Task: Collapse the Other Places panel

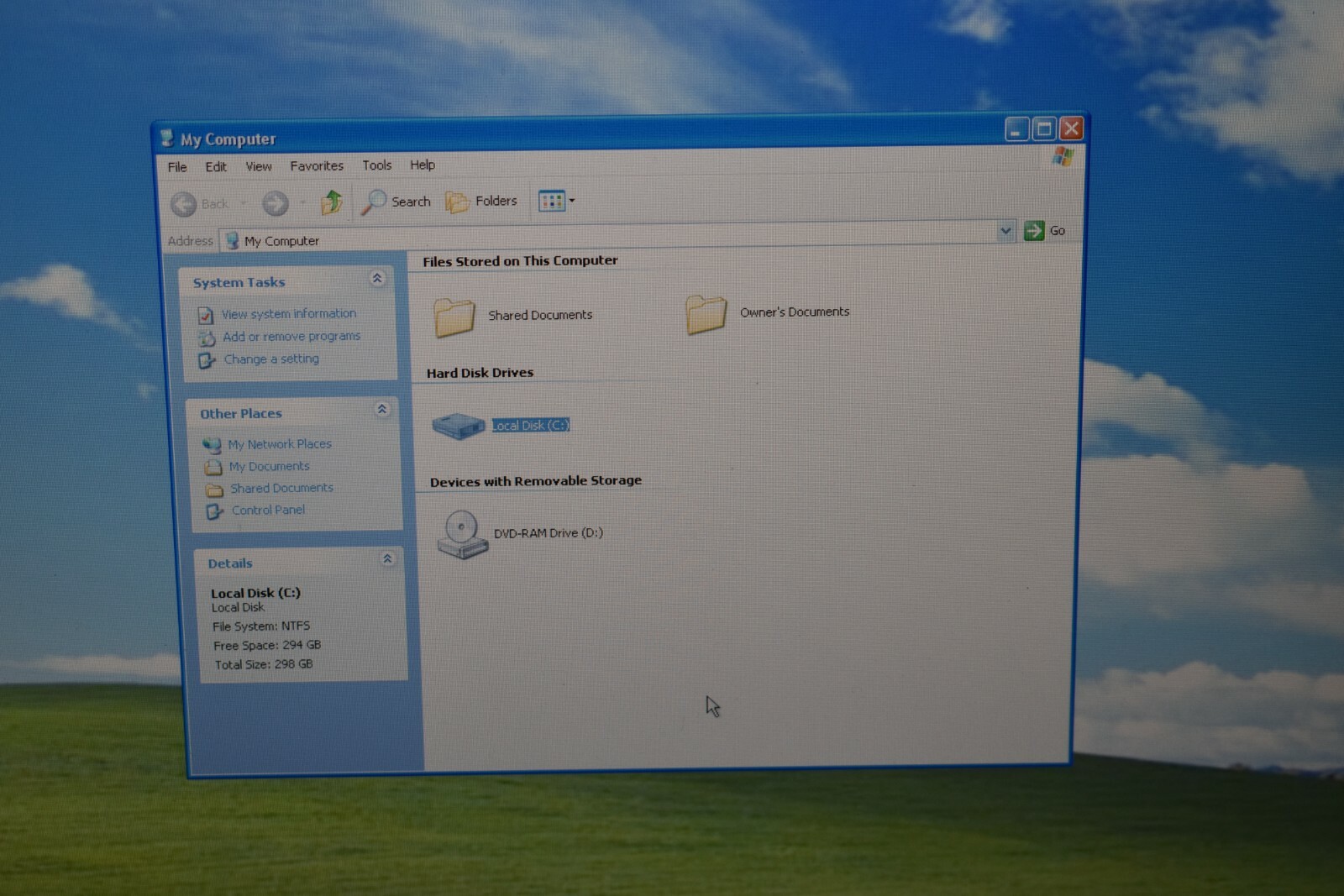Action: (382, 409)
